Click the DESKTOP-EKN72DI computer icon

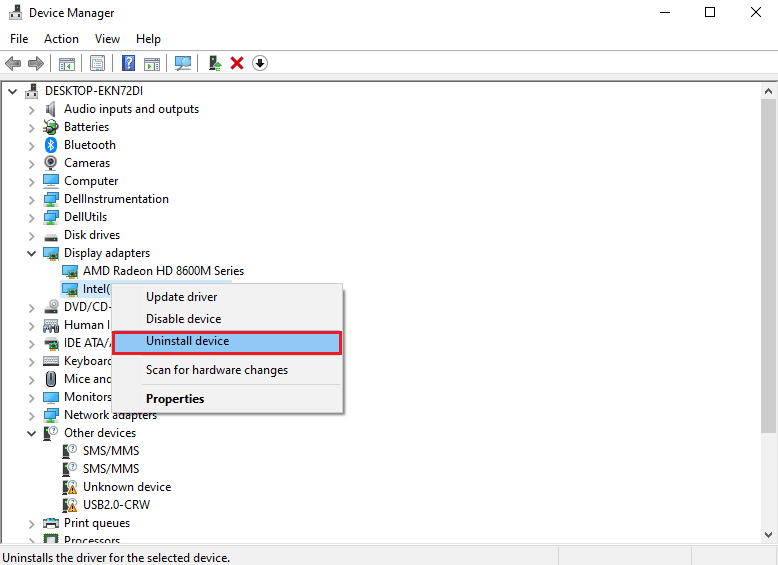pos(32,91)
